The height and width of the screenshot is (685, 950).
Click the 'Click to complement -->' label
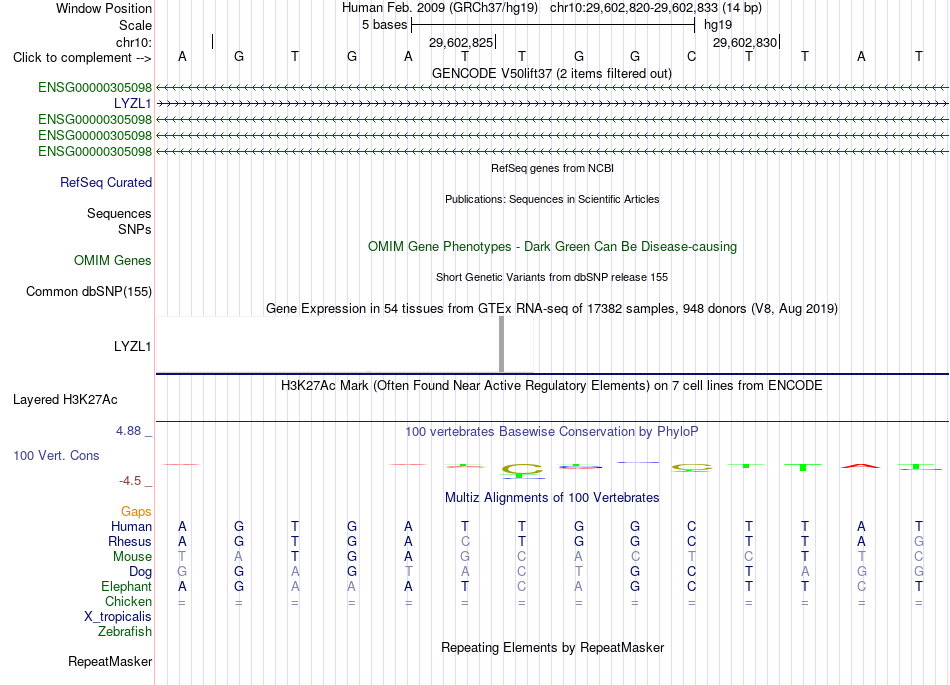(x=82, y=58)
